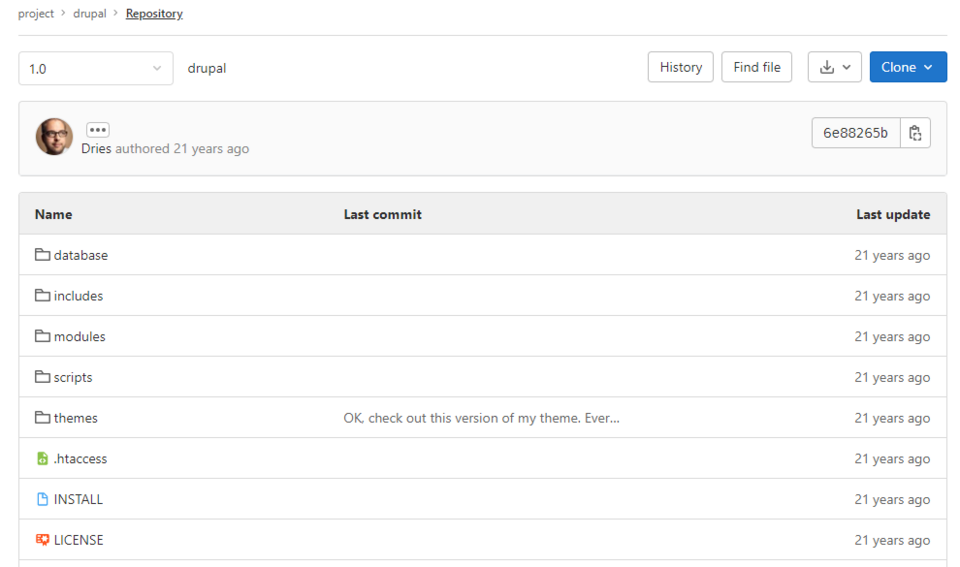Open the scripts folder
The width and height of the screenshot is (960, 567).
(73, 377)
